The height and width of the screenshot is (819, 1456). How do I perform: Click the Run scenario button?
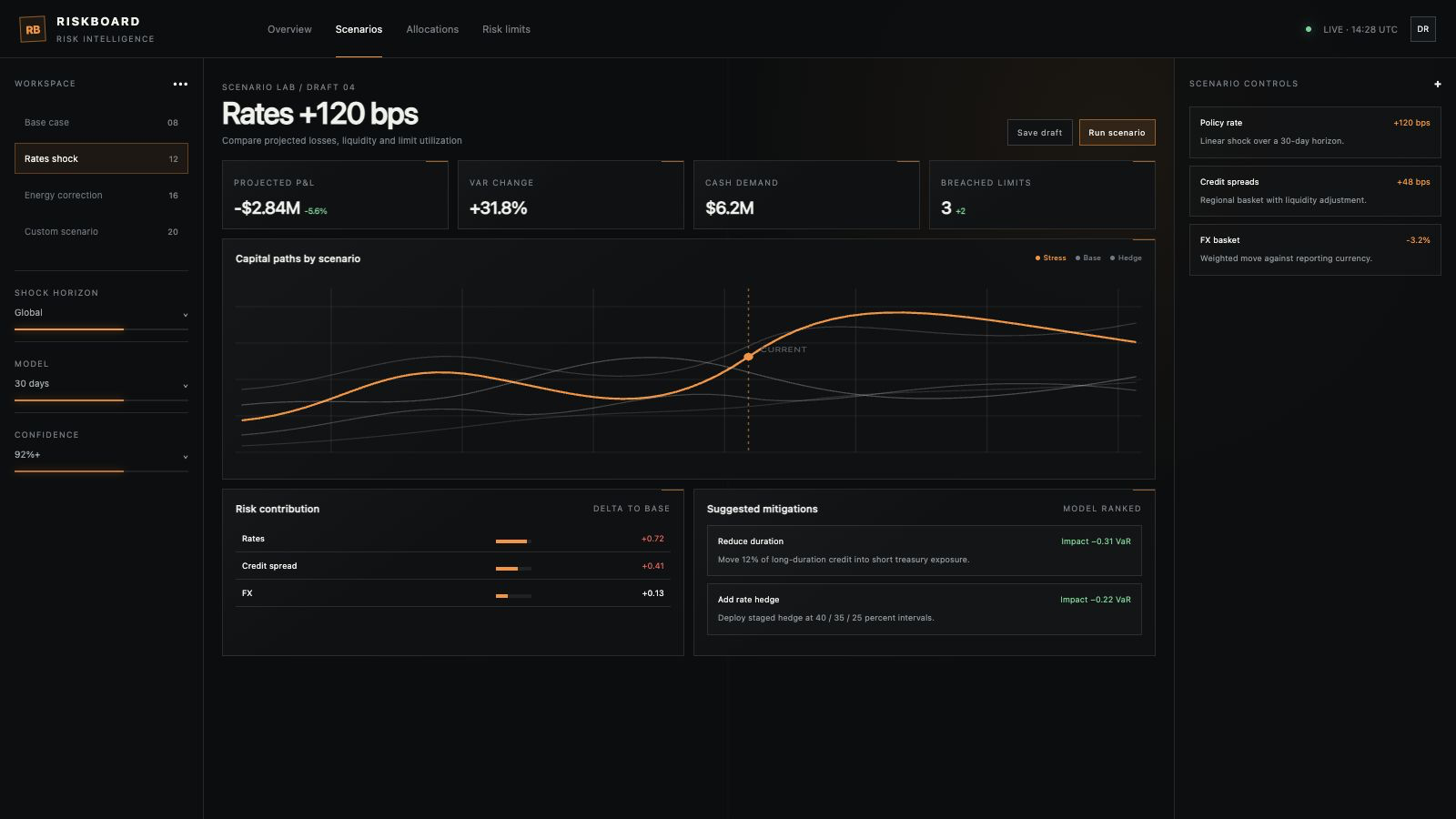point(1117,133)
